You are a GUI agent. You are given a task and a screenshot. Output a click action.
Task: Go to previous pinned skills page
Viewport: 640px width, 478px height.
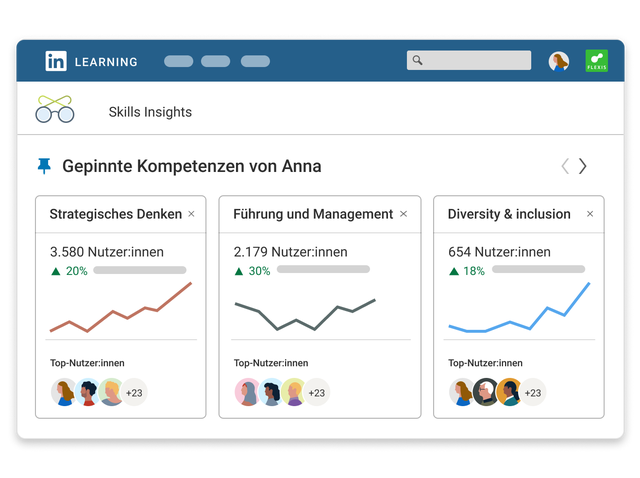click(x=565, y=166)
